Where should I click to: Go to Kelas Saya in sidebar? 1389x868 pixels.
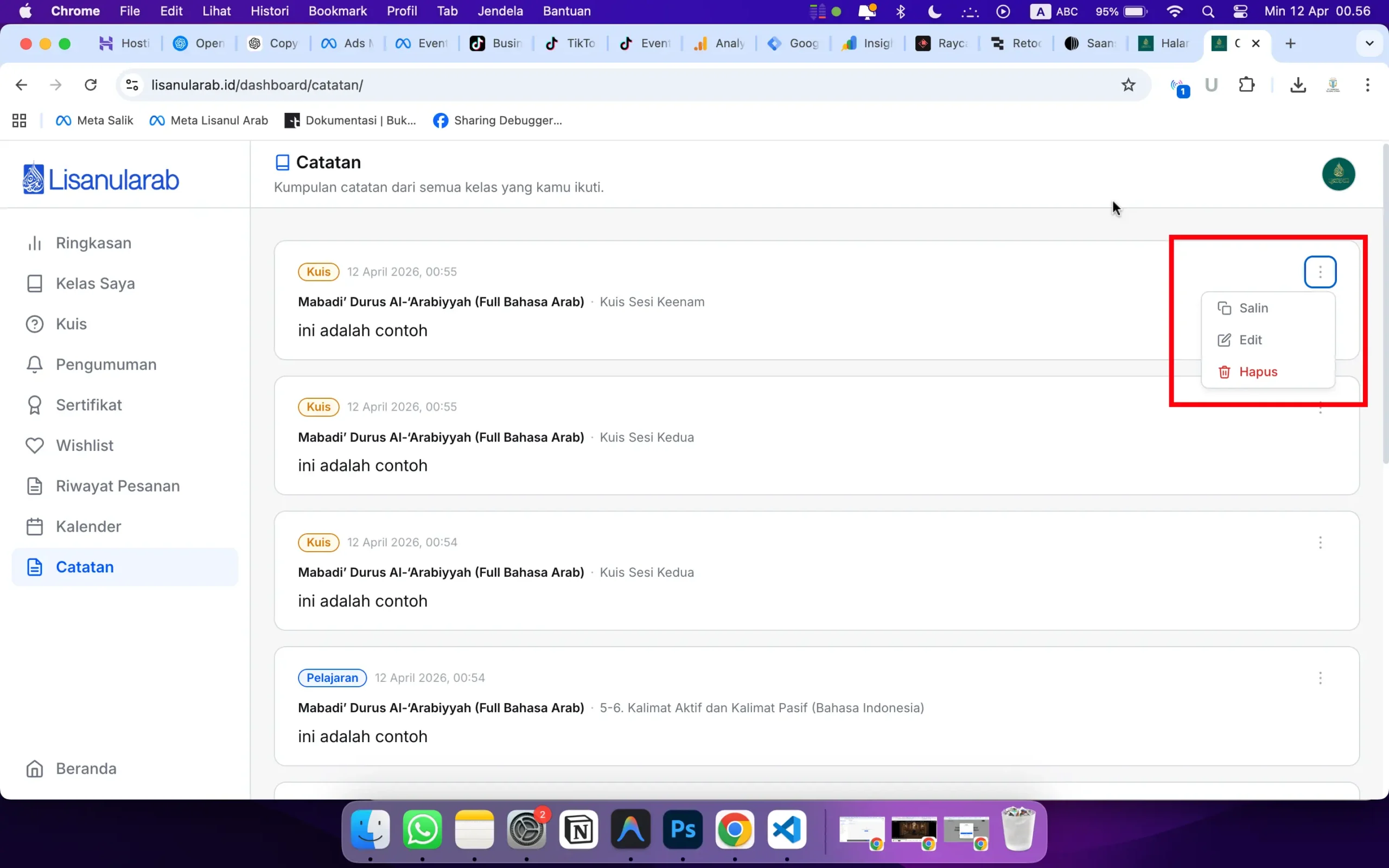[x=95, y=284]
